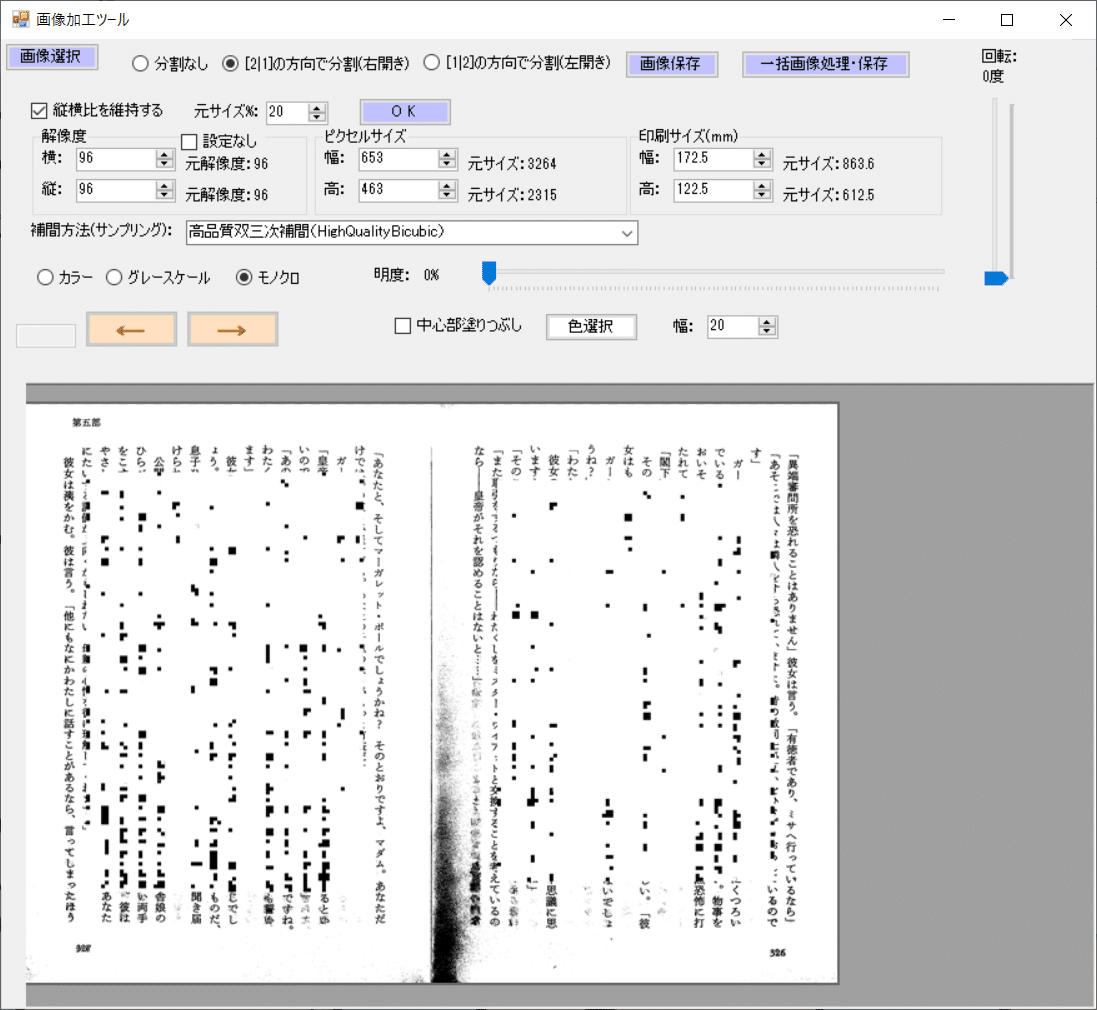Increase 元サイズ% with up arrow
Screen dimensions: 1097x1010
pyautogui.click(x=318, y=108)
